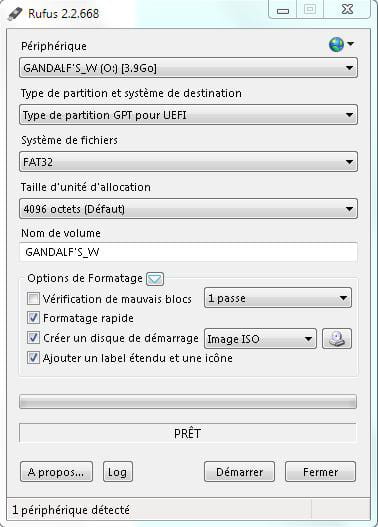This screenshot has width=378, height=527.
Task: Open the Périphérique device dropdown
Action: [x=188, y=68]
